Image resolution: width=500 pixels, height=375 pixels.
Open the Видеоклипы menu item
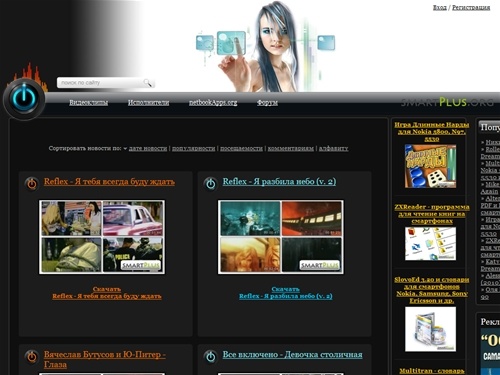(89, 102)
